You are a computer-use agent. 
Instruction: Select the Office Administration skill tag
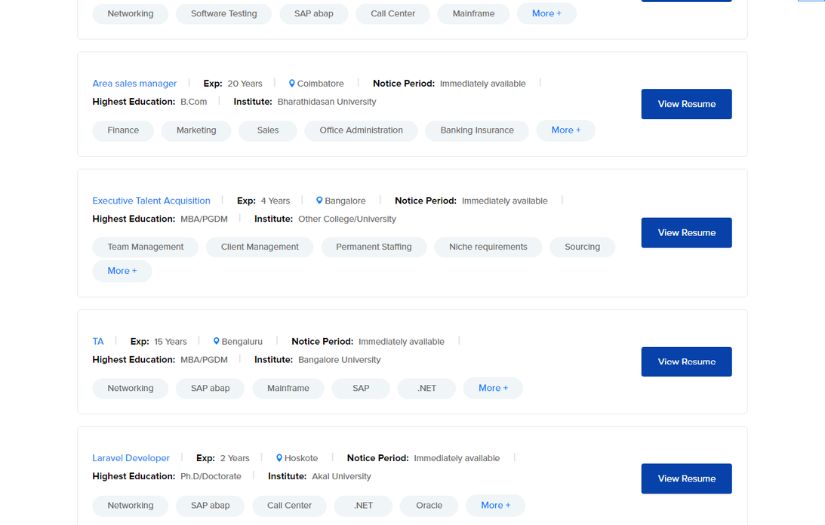[x=361, y=130]
